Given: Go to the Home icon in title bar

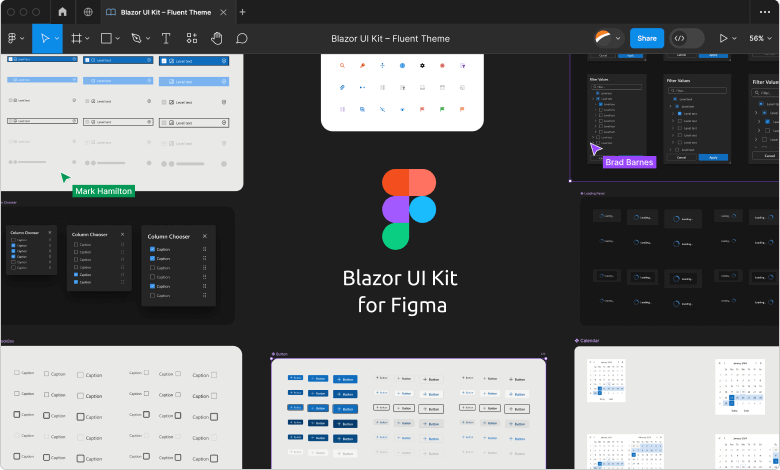Looking at the screenshot, I should pyautogui.click(x=62, y=11).
